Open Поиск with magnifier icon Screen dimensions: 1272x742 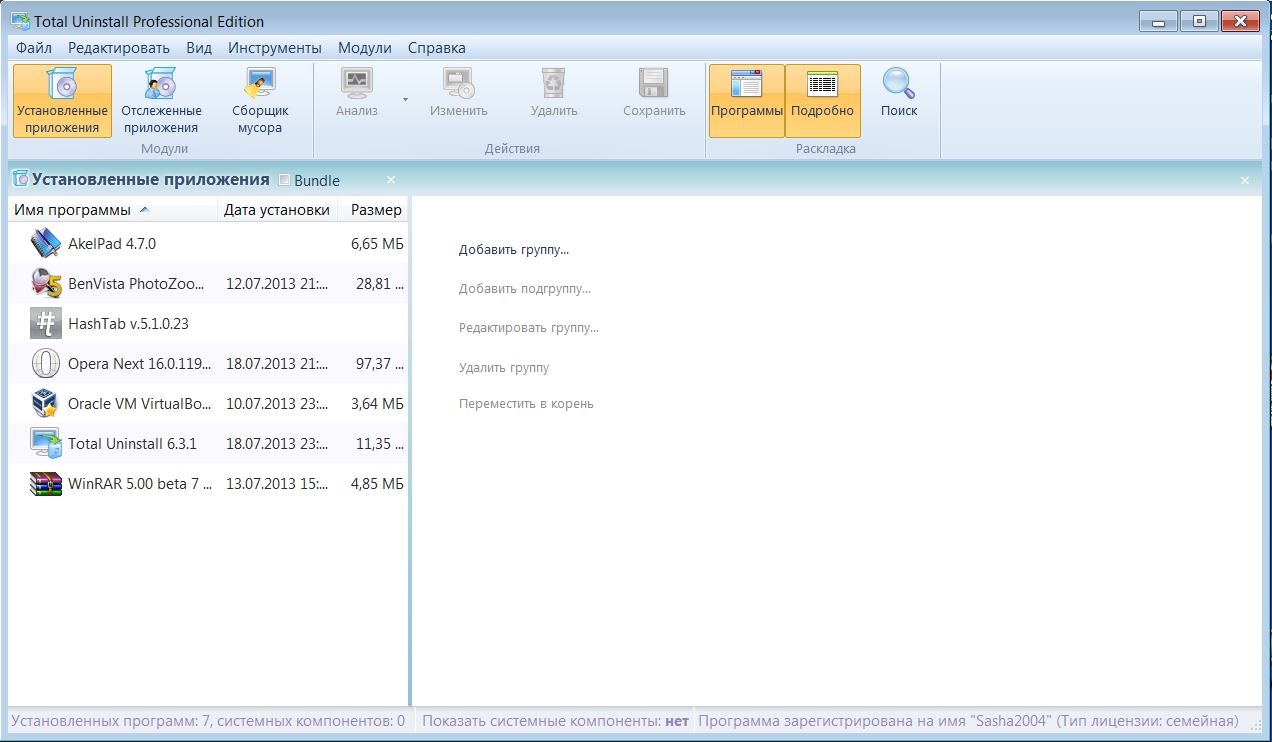coord(899,93)
